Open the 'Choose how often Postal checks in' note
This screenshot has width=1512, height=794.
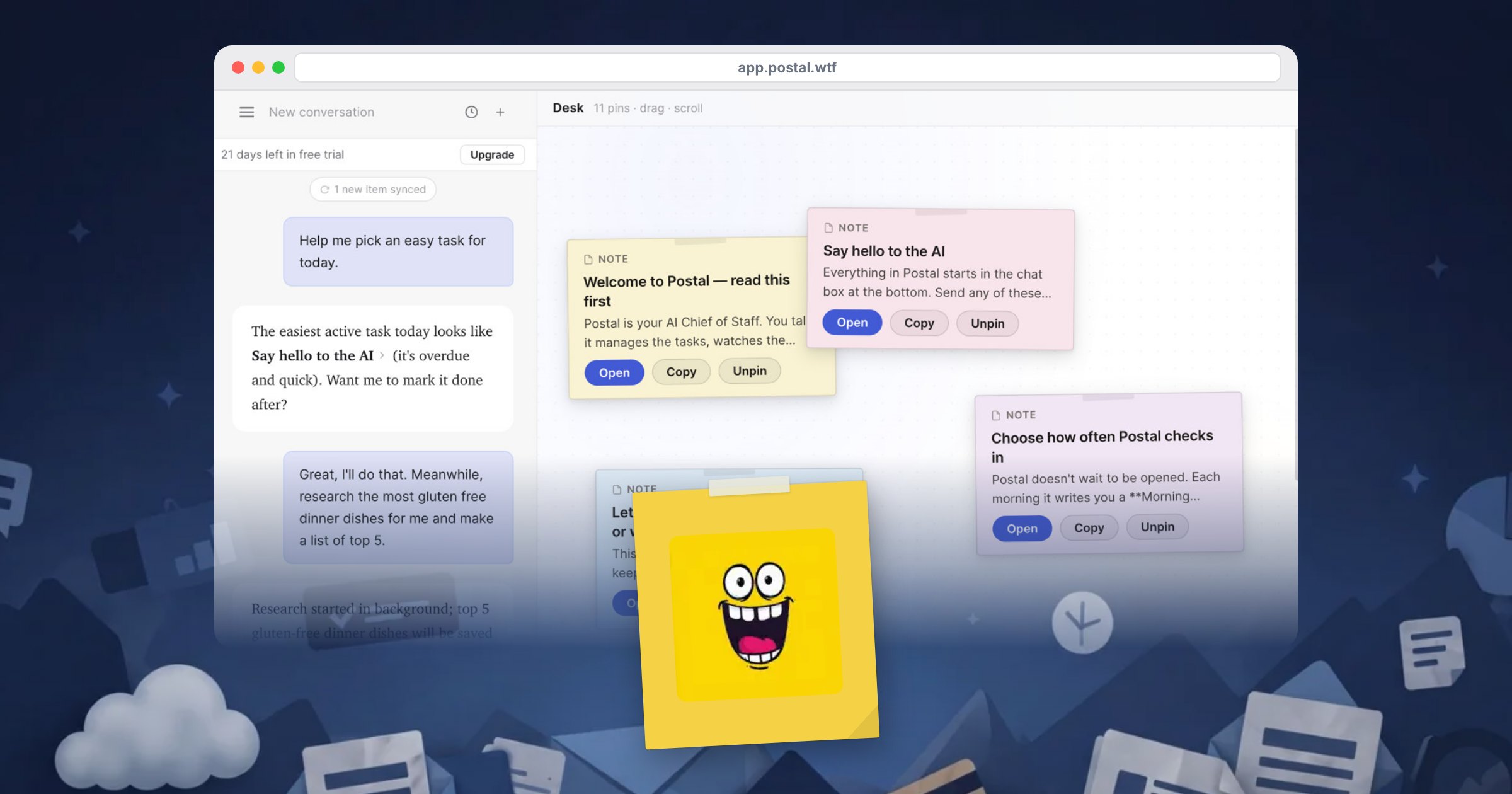1022,528
